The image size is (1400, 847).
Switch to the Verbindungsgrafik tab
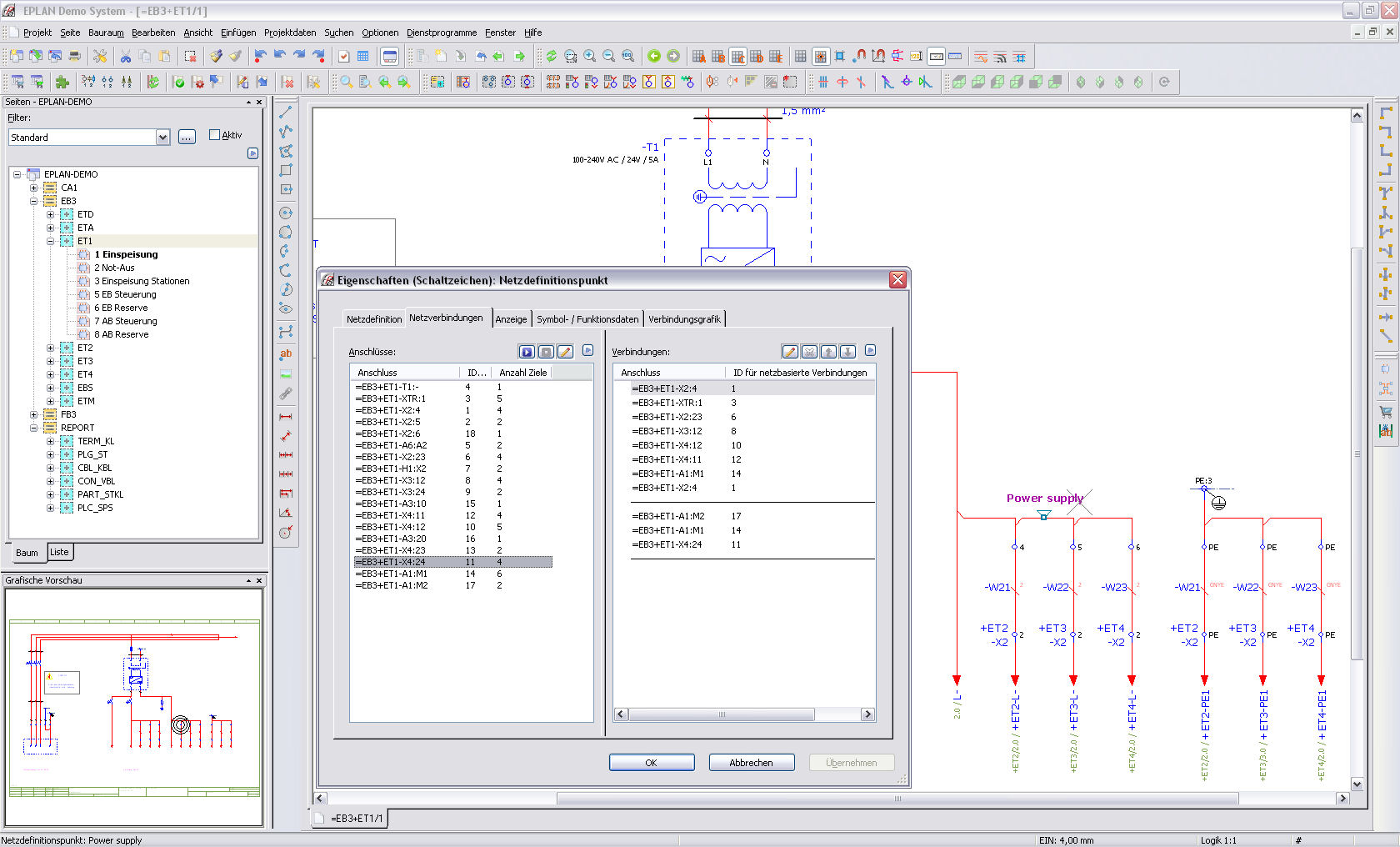684,319
